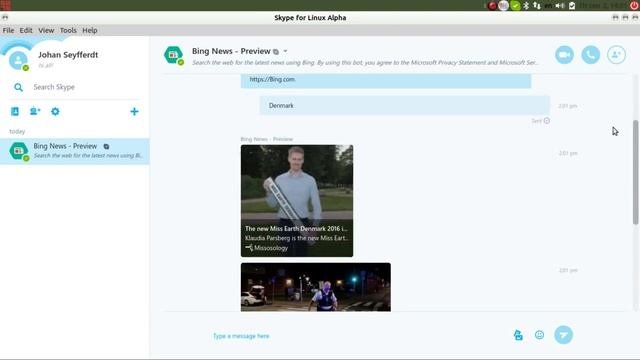The width and height of the screenshot is (640, 360).
Task: Click the clipboard checkmark tray icon
Action: tap(572, 5)
